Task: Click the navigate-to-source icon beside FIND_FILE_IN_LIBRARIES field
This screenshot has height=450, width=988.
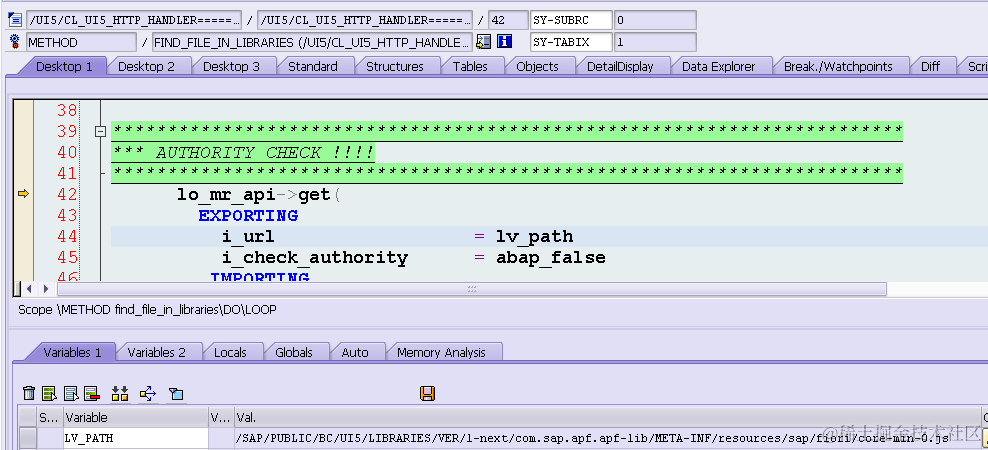Action: pos(483,42)
